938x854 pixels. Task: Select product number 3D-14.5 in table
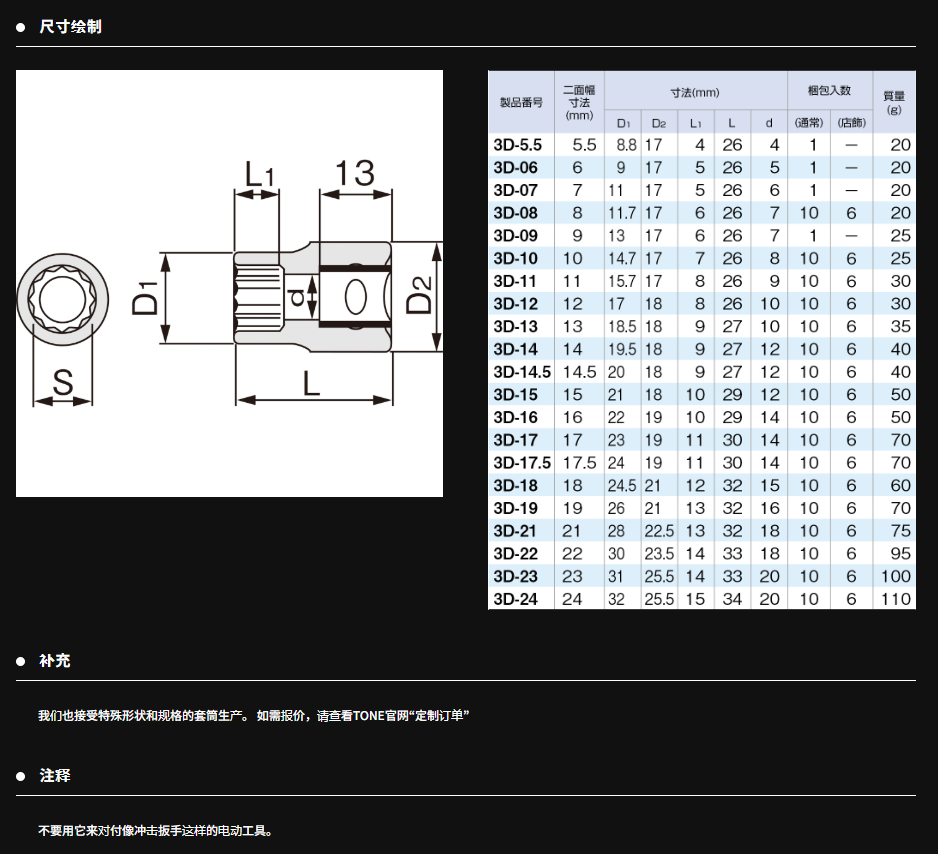pos(522,372)
